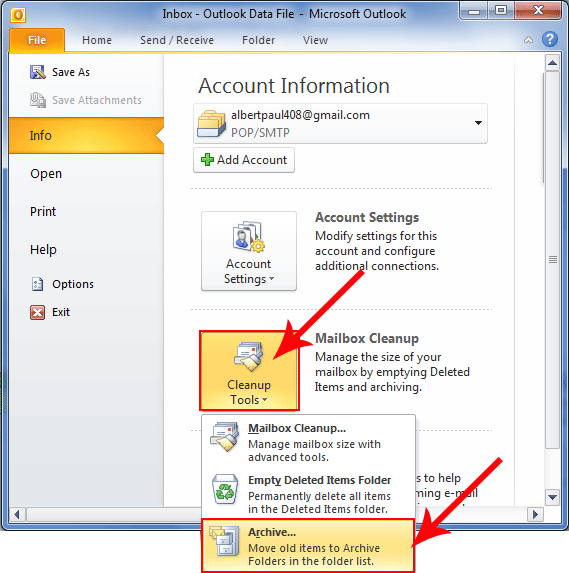Image resolution: width=569 pixels, height=573 pixels.
Task: Select Print in the backstage sidebar
Action: point(43,212)
